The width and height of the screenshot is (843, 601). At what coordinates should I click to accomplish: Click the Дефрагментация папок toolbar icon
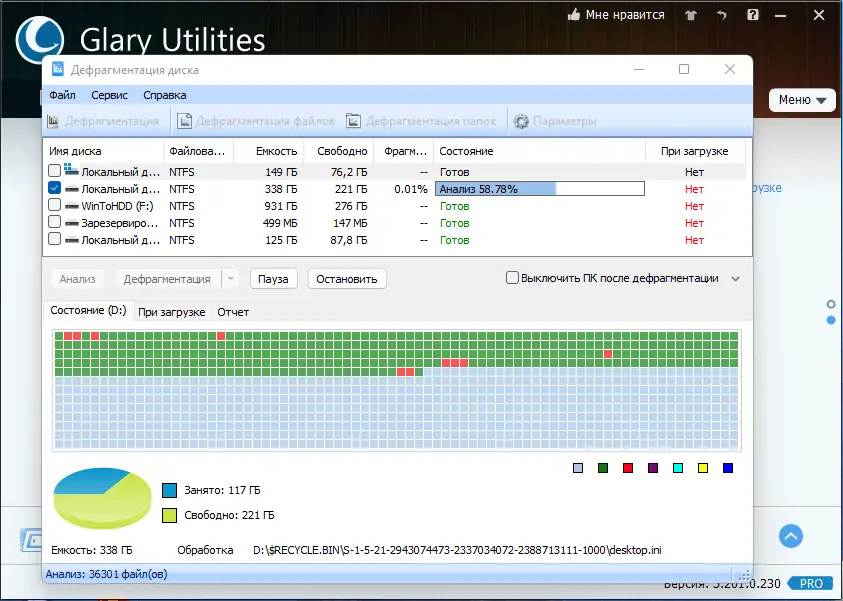[353, 121]
